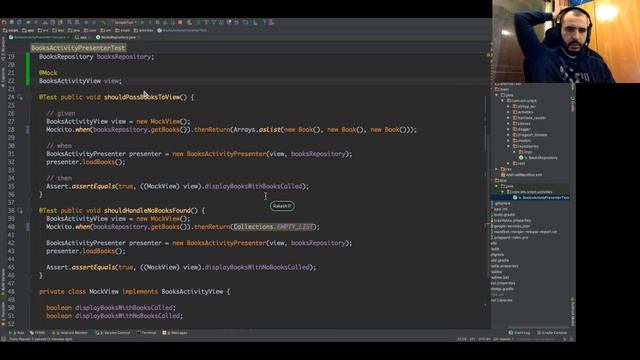The height and width of the screenshot is (360, 640).
Task: Expand the barcode_reader folder in project tree
Action: (x=509, y=118)
